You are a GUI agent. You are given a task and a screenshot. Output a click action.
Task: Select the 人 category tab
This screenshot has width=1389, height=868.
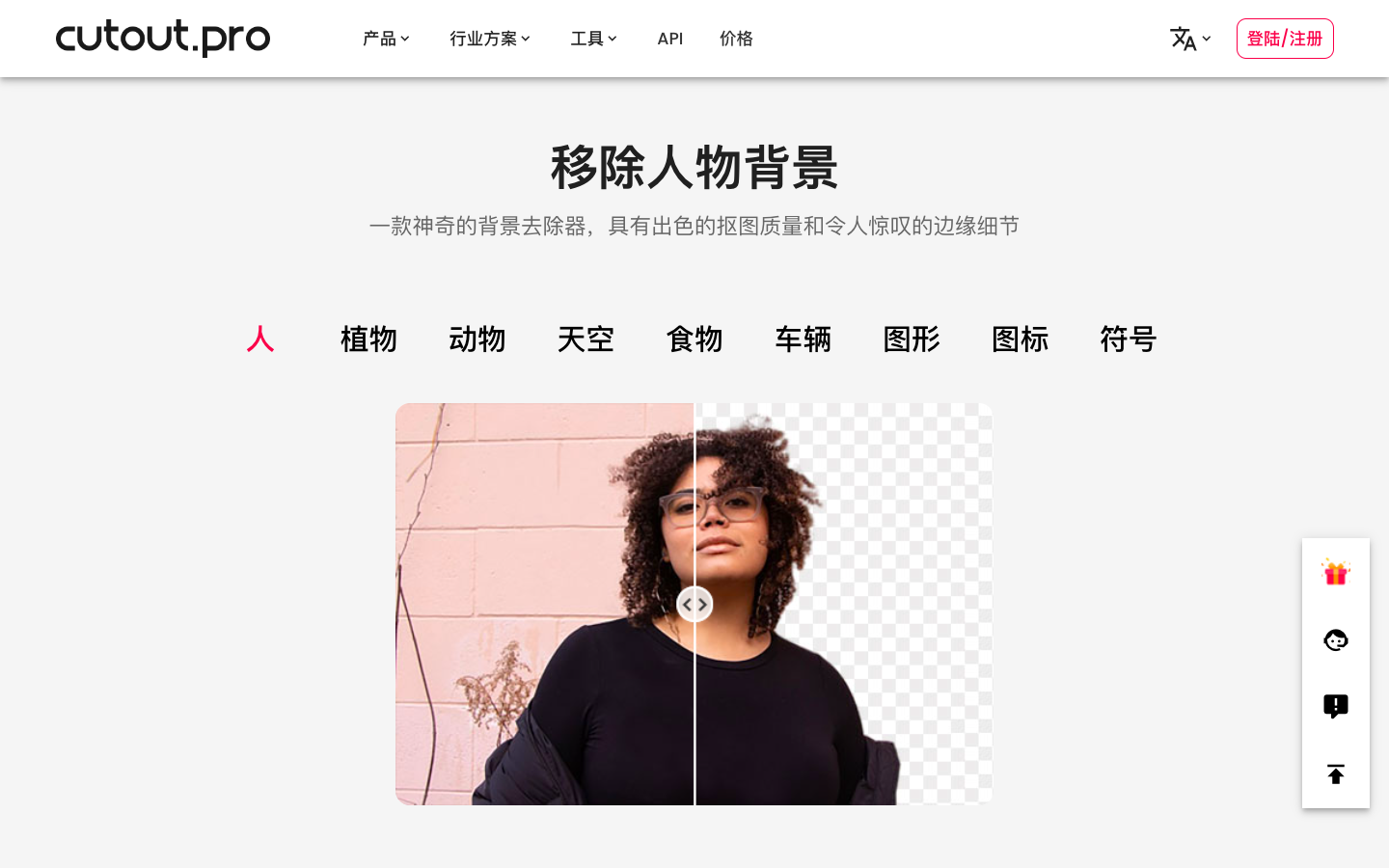[x=260, y=339]
